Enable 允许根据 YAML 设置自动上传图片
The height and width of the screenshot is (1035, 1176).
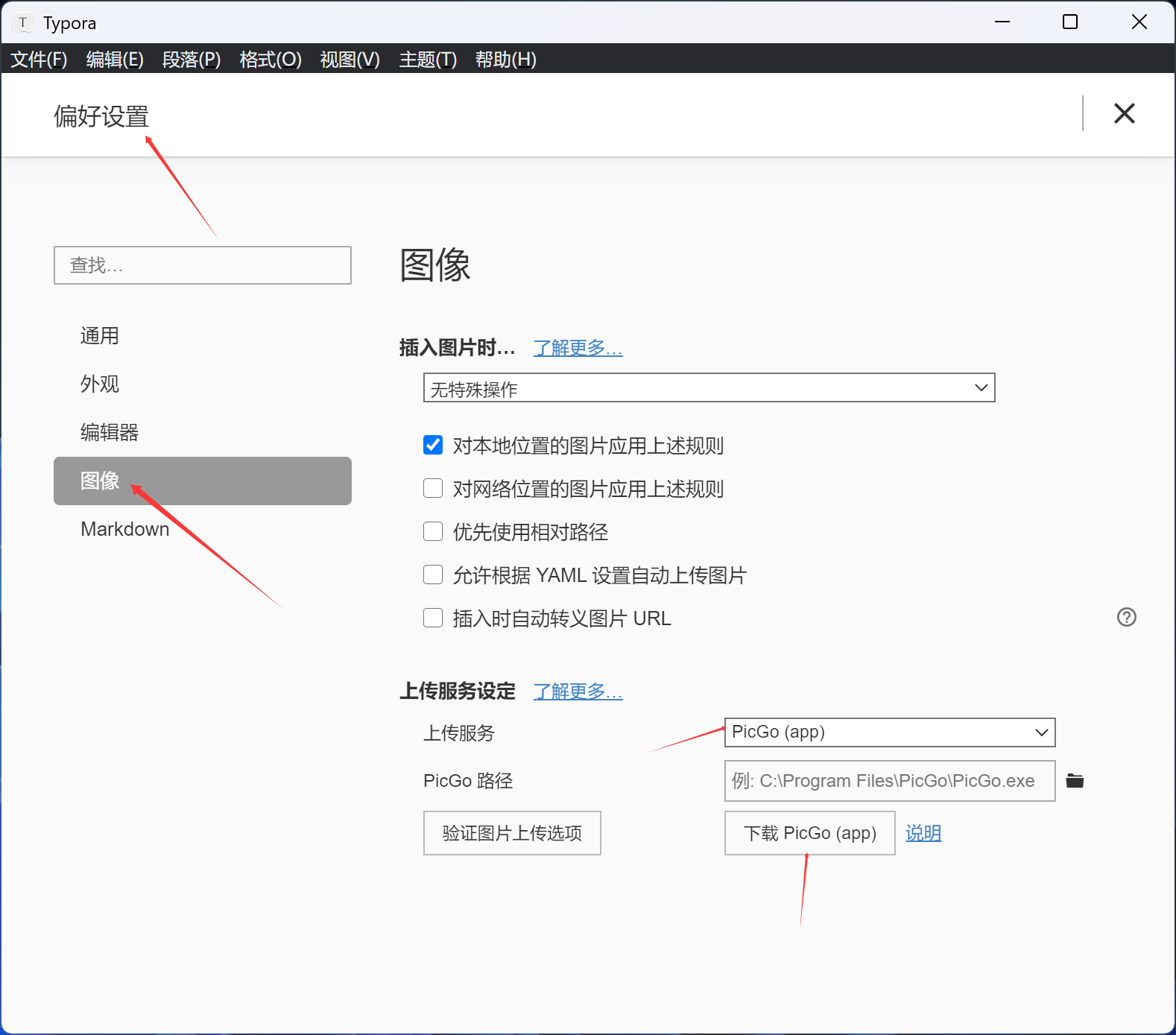click(x=433, y=575)
